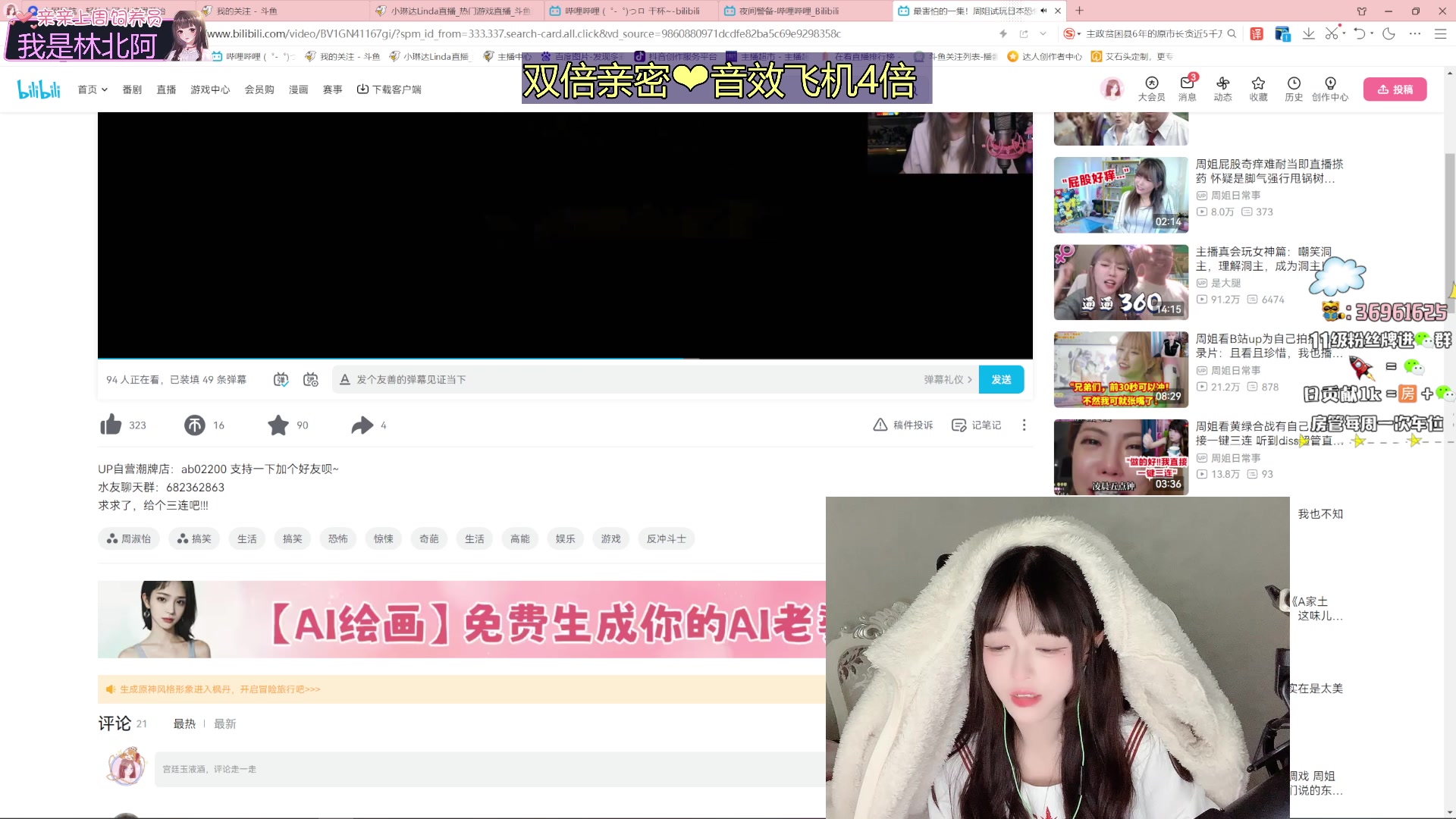1456x819 pixels.
Task: Open 直播 in top navigation
Action: tap(166, 89)
